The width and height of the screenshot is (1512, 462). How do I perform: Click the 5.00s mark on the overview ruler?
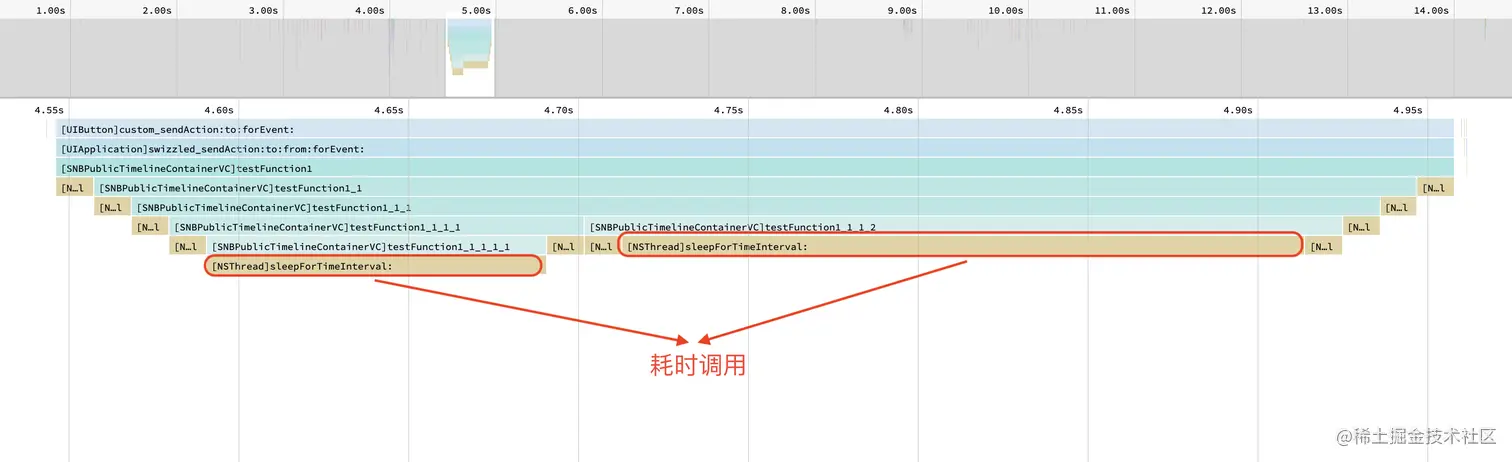[x=476, y=10]
